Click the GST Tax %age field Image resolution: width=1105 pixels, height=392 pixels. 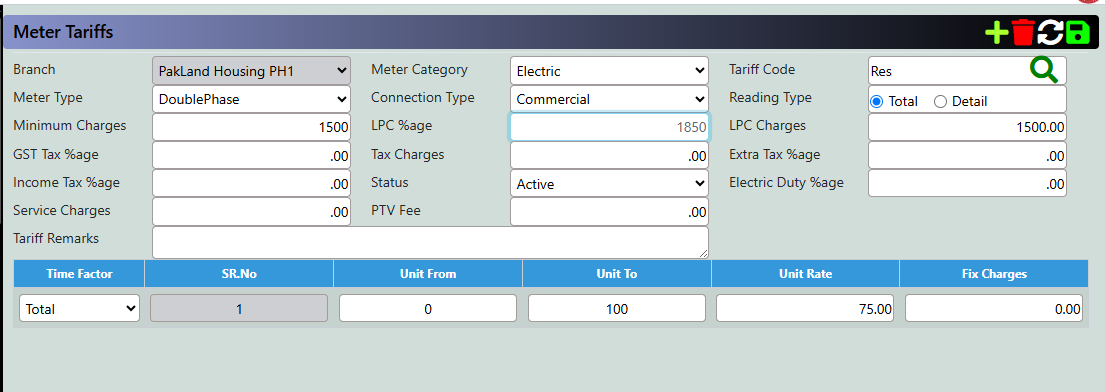pyautogui.click(x=252, y=156)
